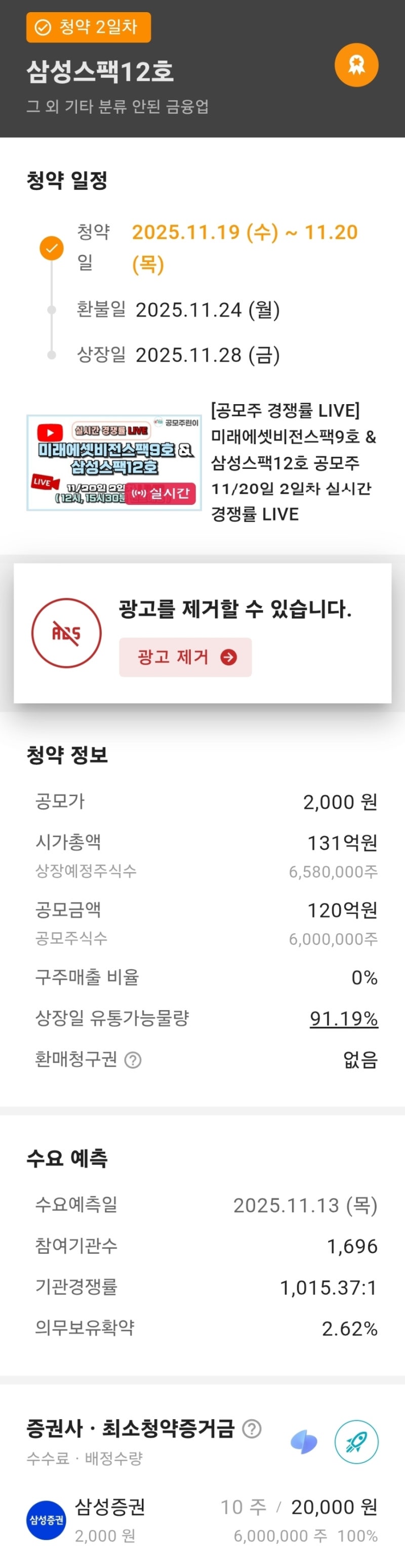Screen dimensions: 405x1568
Task: Select the 삼성증권 brokerage row name
Action: (110, 1506)
